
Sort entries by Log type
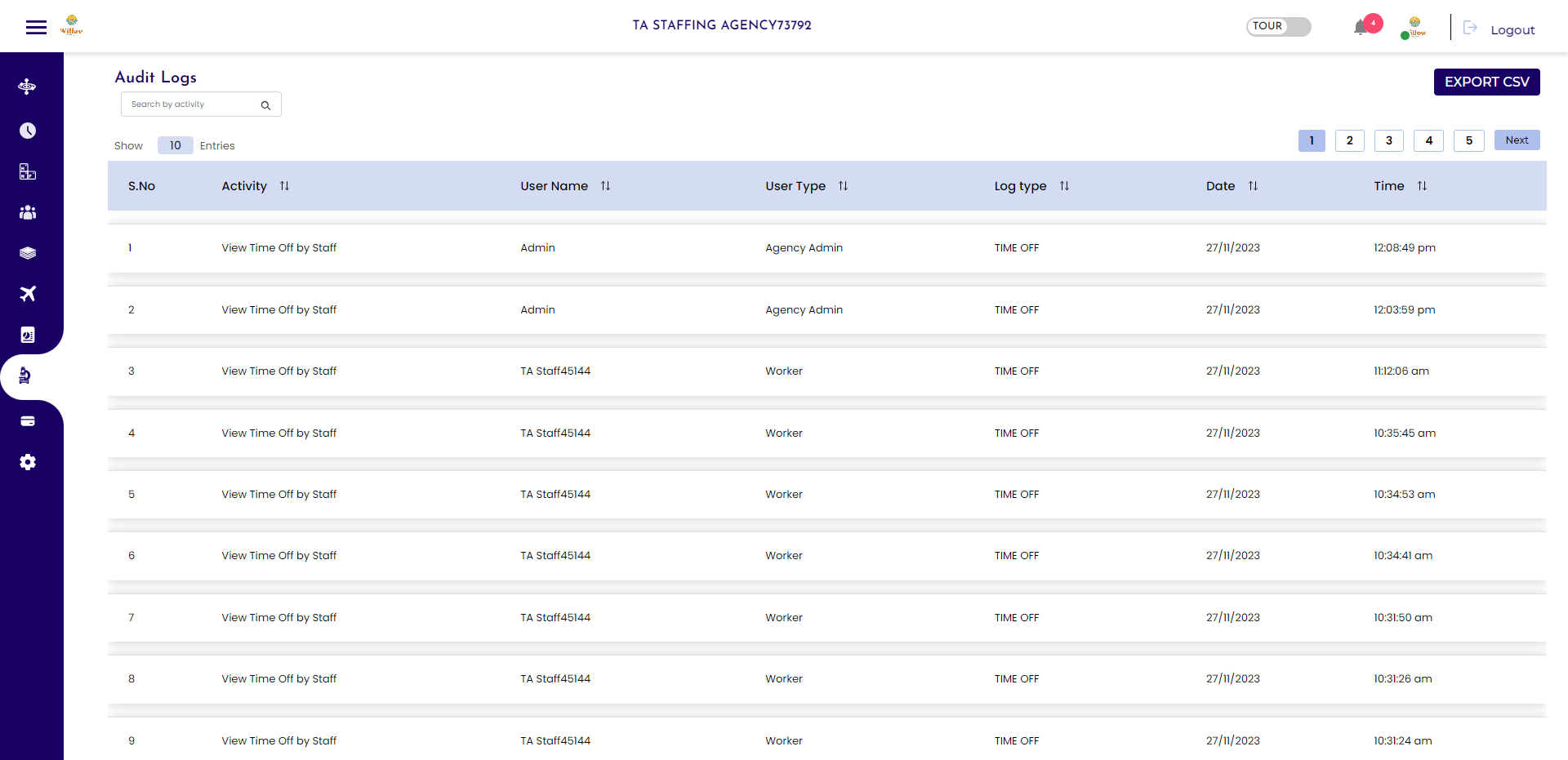tap(1065, 185)
